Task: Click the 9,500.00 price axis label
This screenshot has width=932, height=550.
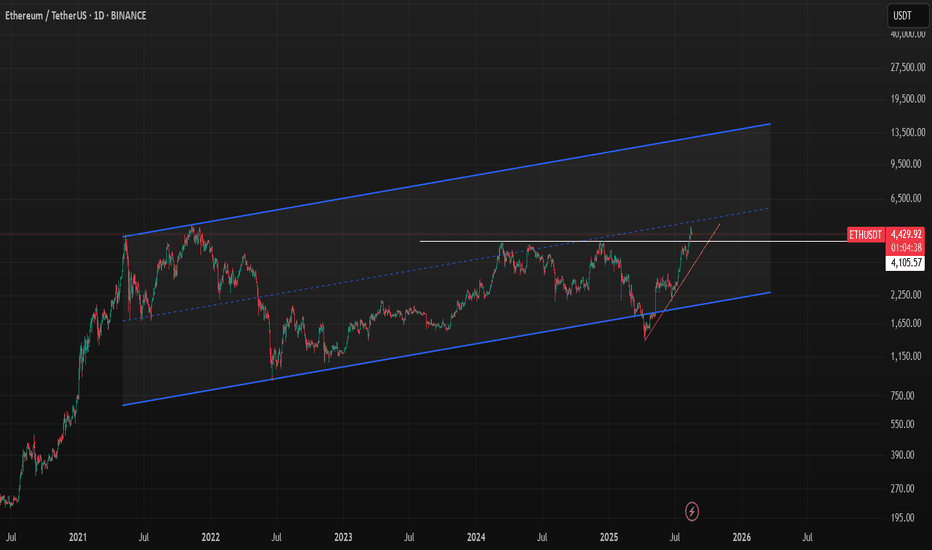Action: pyautogui.click(x=908, y=164)
